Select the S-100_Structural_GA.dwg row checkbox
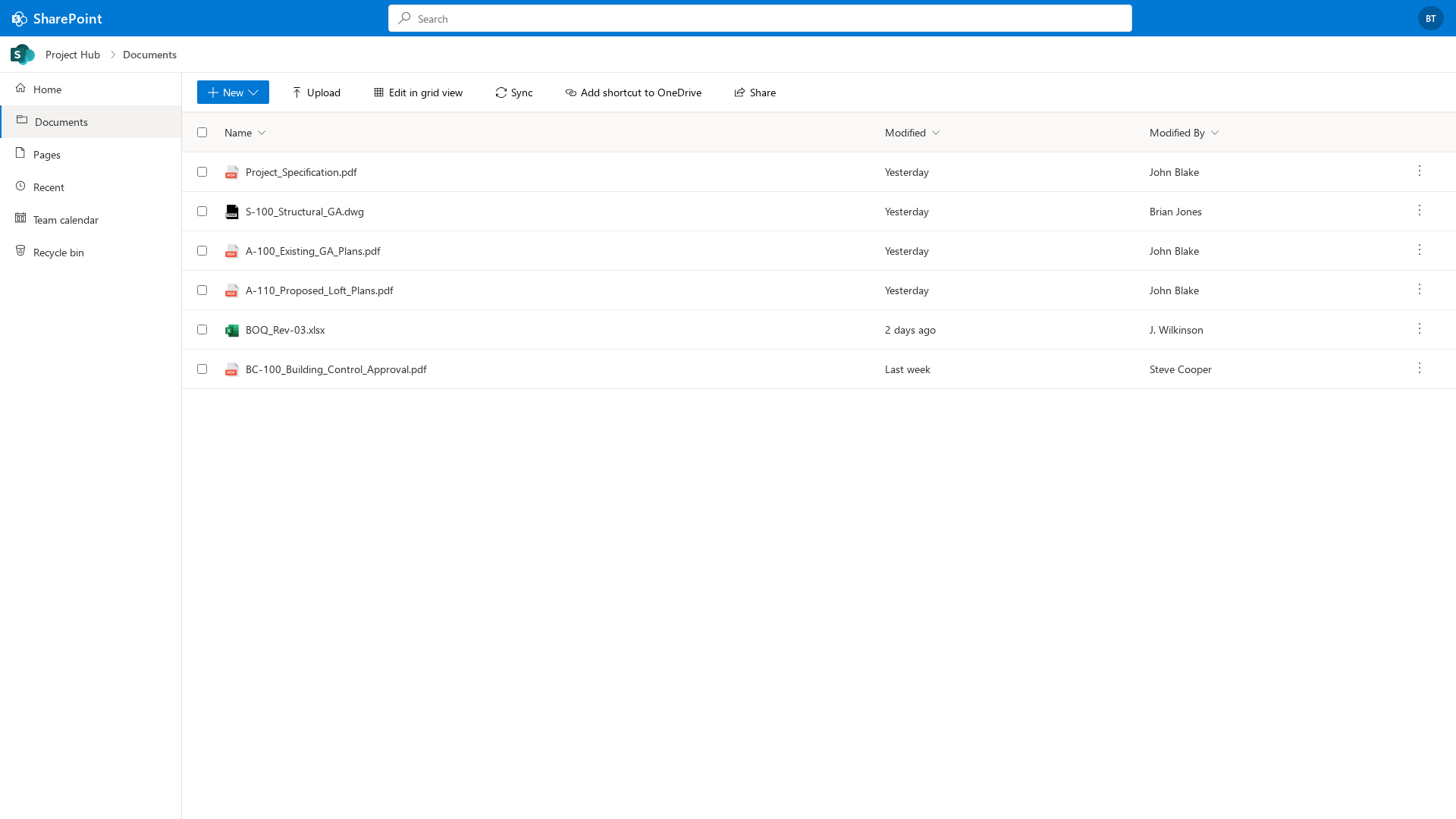 202,211
